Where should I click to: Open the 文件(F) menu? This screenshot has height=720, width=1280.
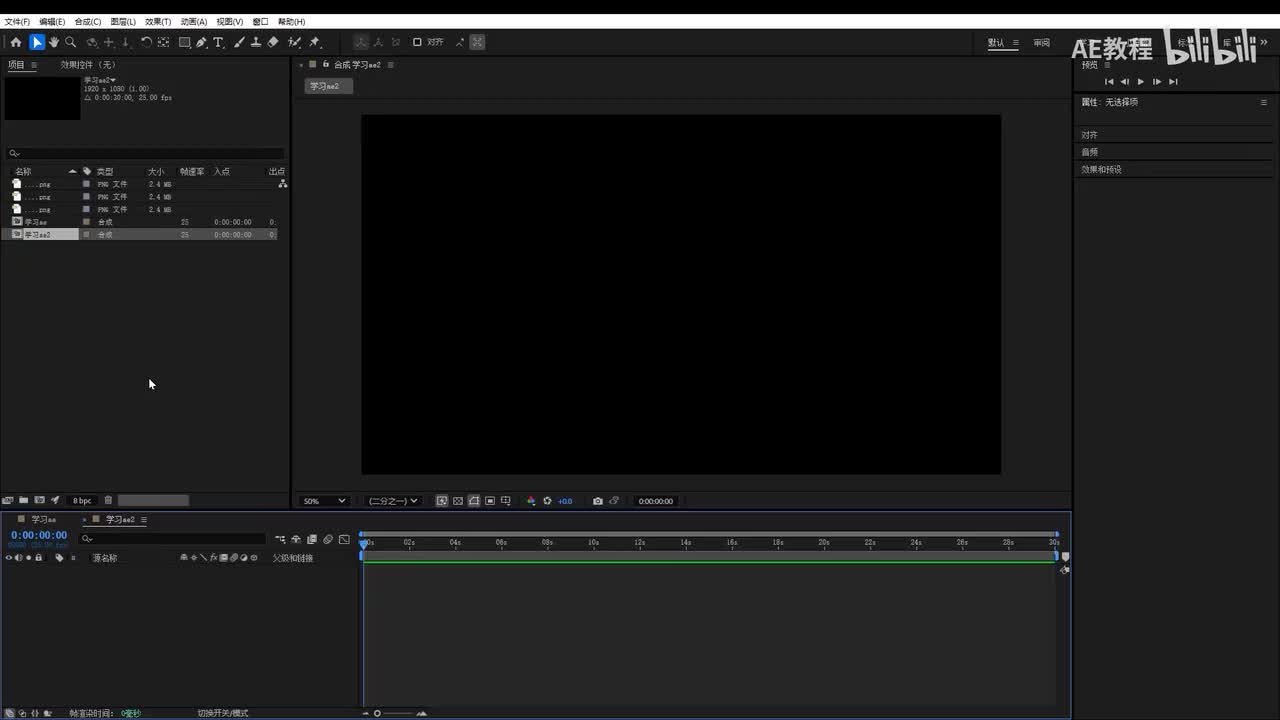coord(17,21)
